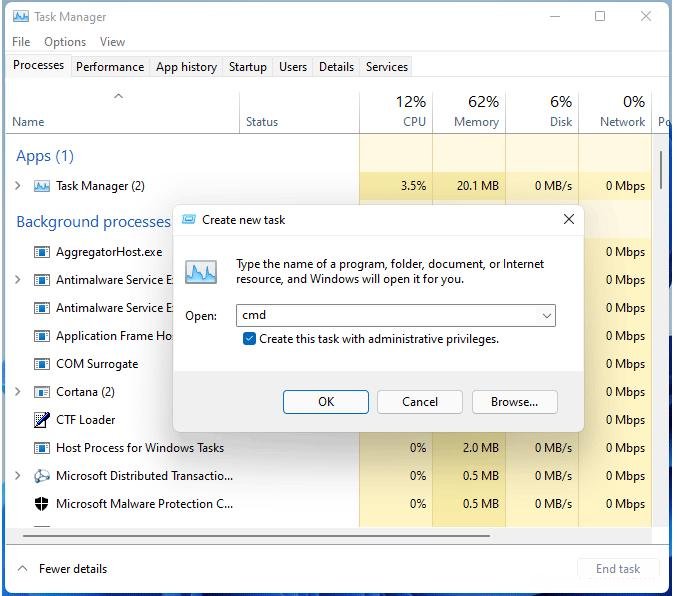Click the 20.1 MB memory value
This screenshot has height=596, width=678.
coord(478,186)
